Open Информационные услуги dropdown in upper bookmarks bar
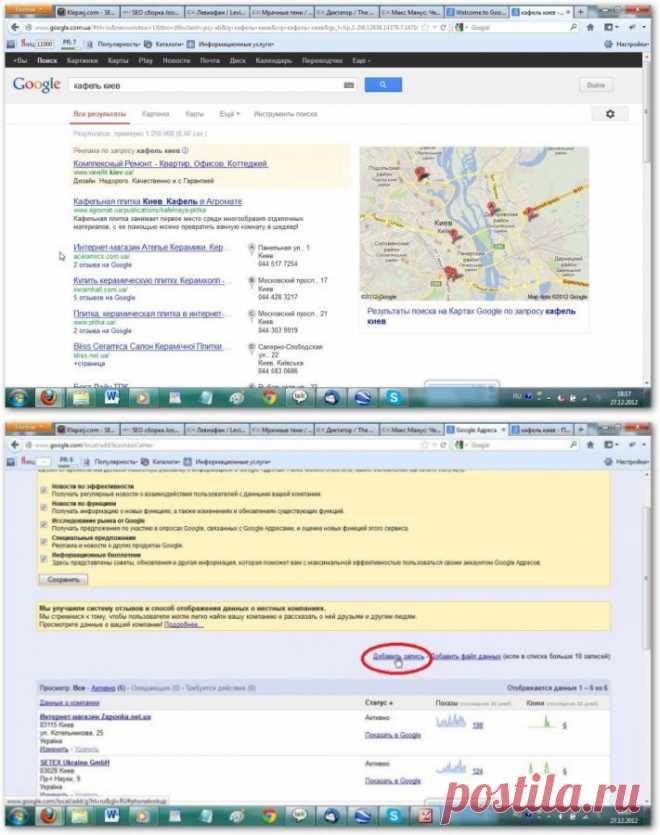Screen dimensions: 660x835 tap(231, 44)
